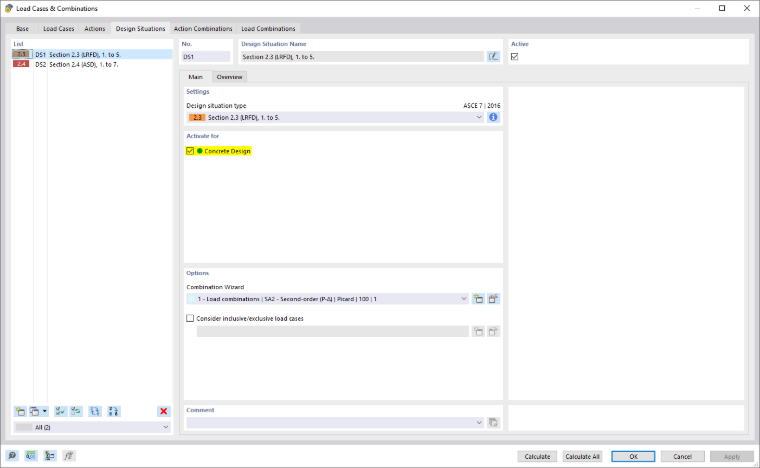This screenshot has height=468, width=760.
Task: Maximize the Load Cases & Combinations window
Action: (x=722, y=8)
